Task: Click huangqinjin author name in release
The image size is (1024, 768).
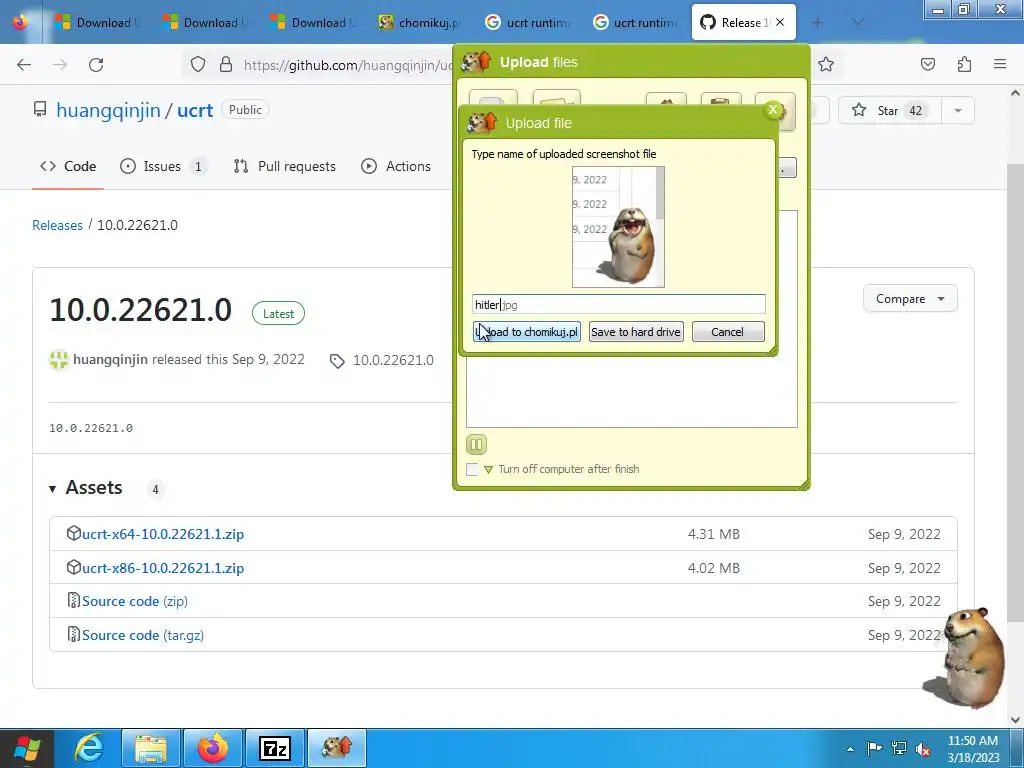Action: 110,359
